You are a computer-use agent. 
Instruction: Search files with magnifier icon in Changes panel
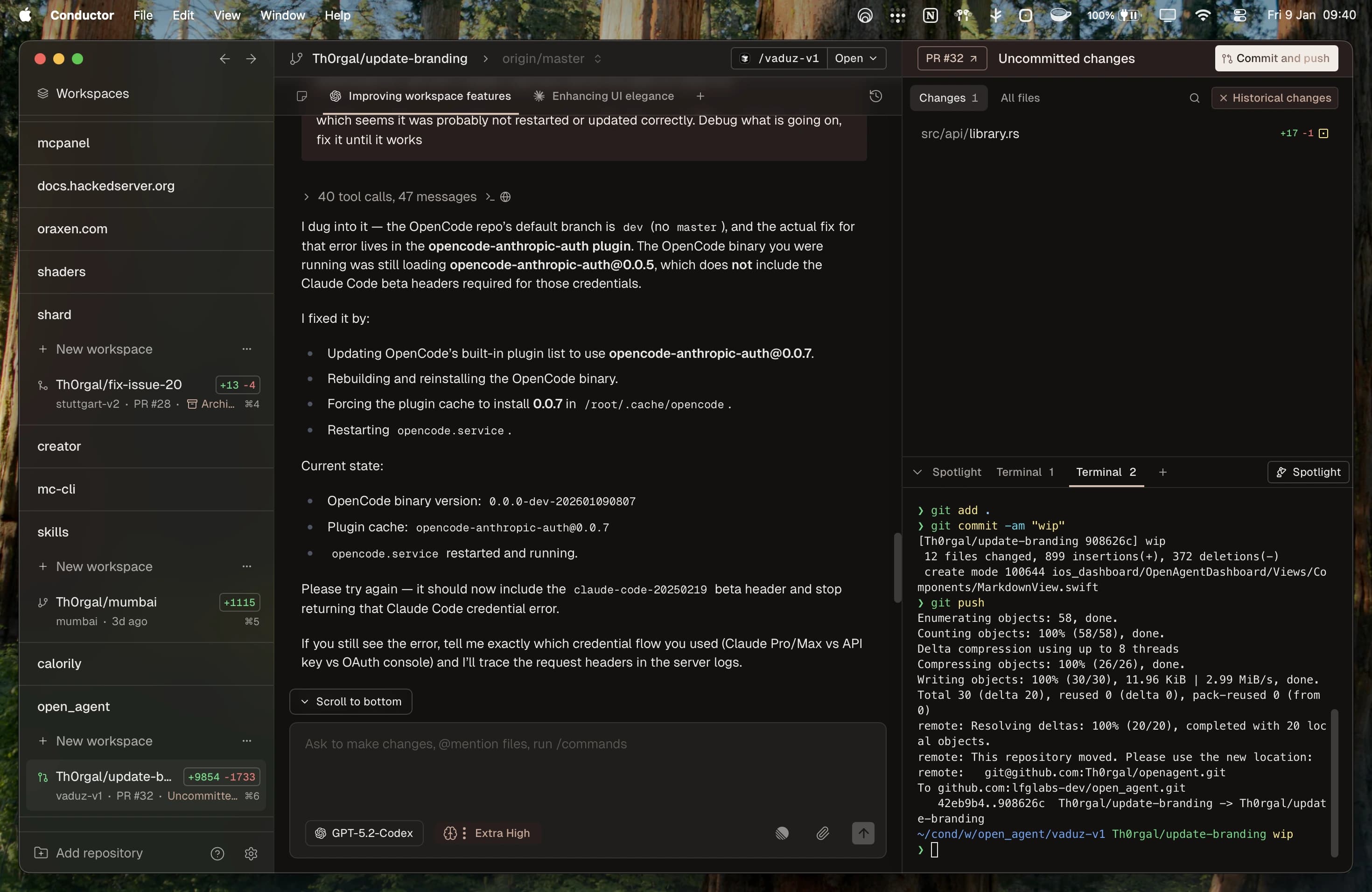[x=1194, y=98]
